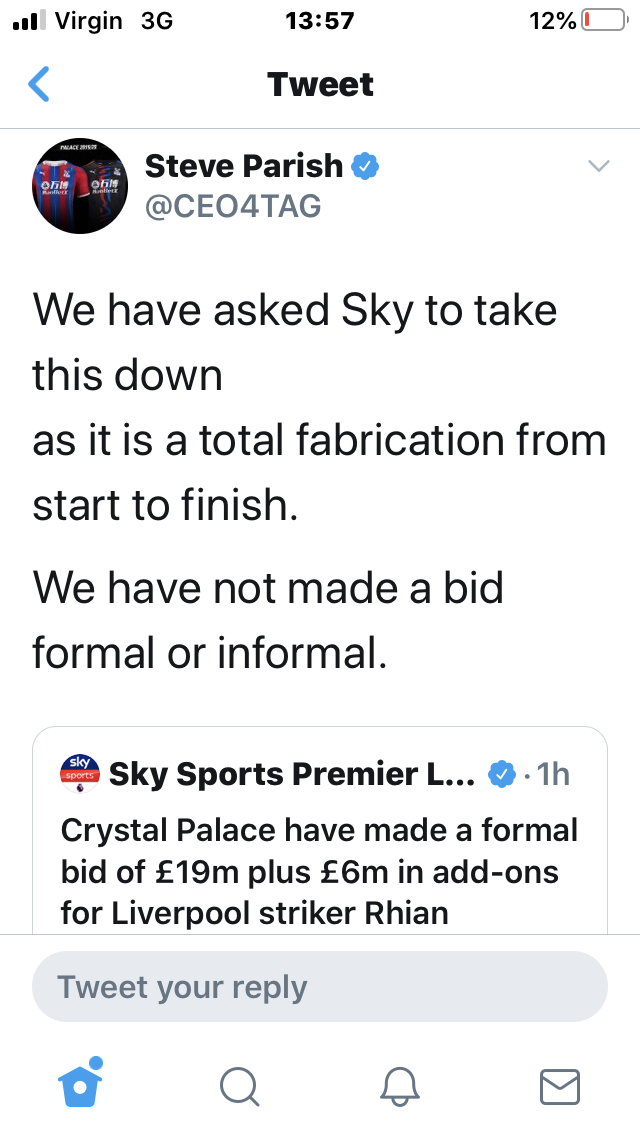This screenshot has width=640, height=1136.
Task: Open quoted Sky Sports tweet text
Action: pos(319,872)
